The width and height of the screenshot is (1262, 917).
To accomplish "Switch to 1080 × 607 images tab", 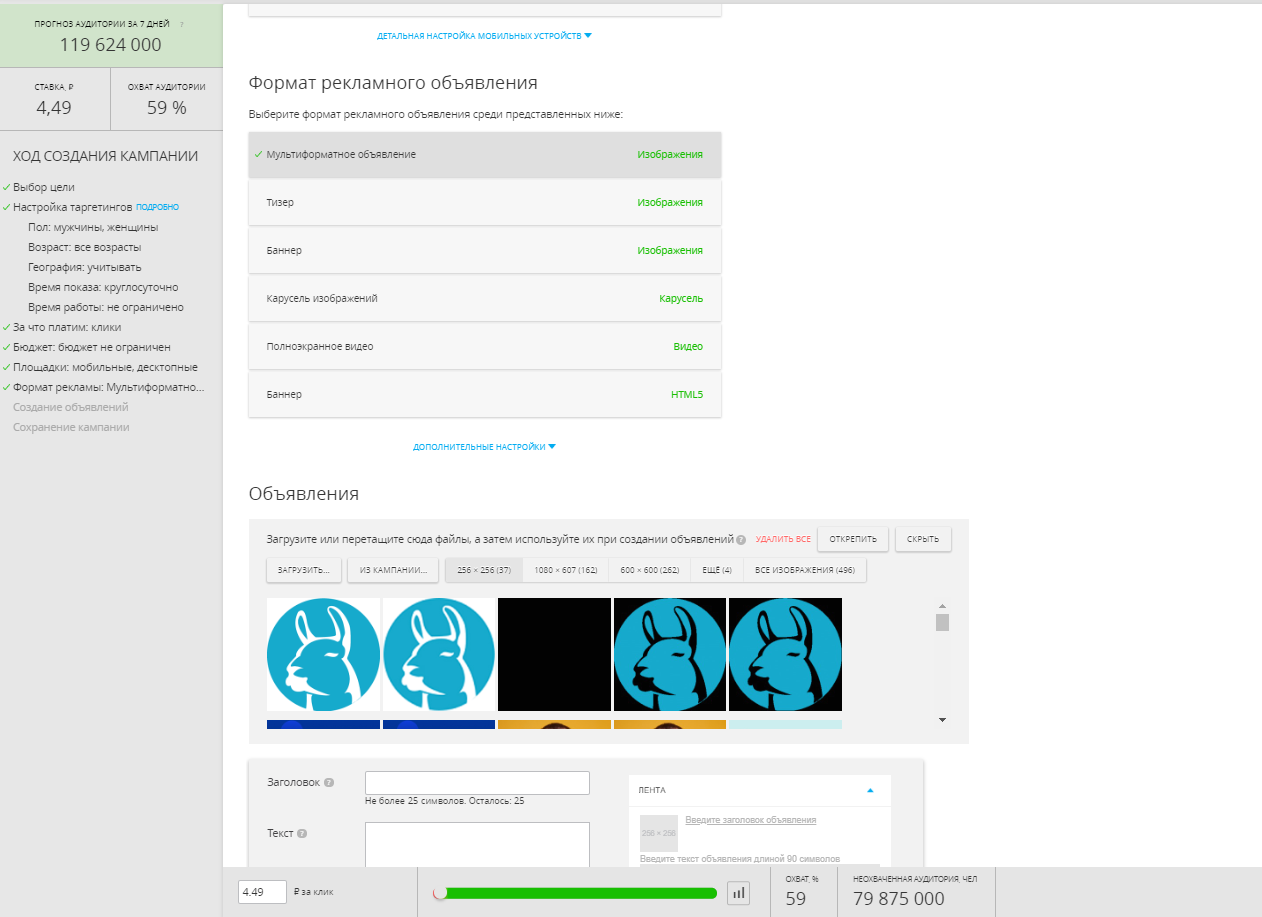I will (565, 570).
